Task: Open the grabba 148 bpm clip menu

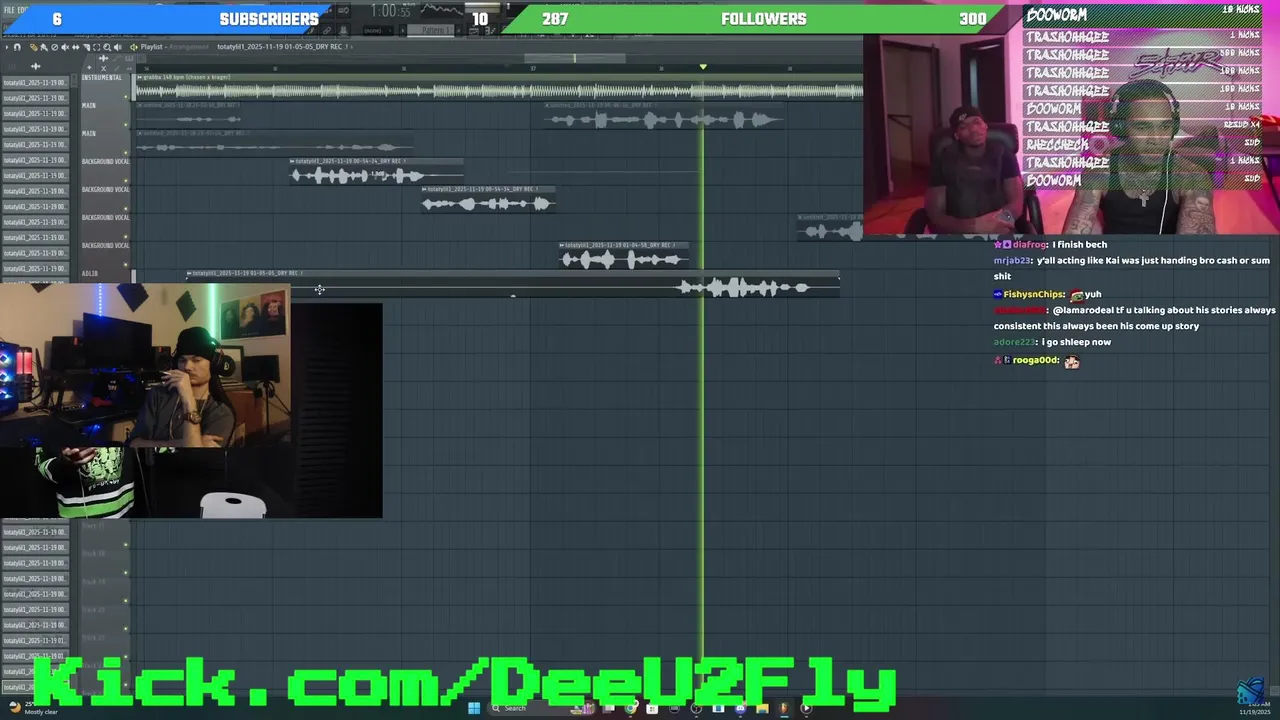Action: (x=140, y=77)
